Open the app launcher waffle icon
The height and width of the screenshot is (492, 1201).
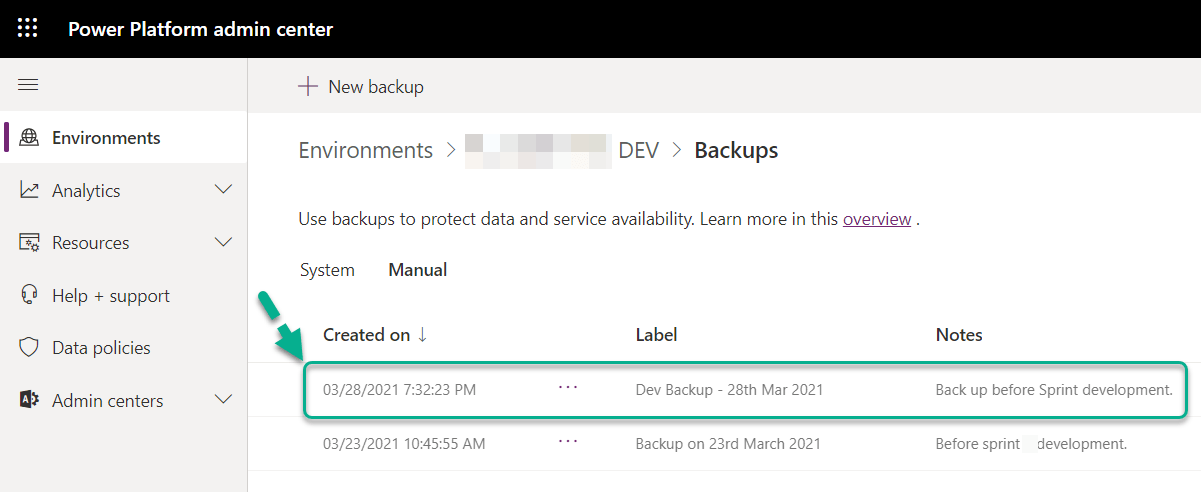pos(28,28)
